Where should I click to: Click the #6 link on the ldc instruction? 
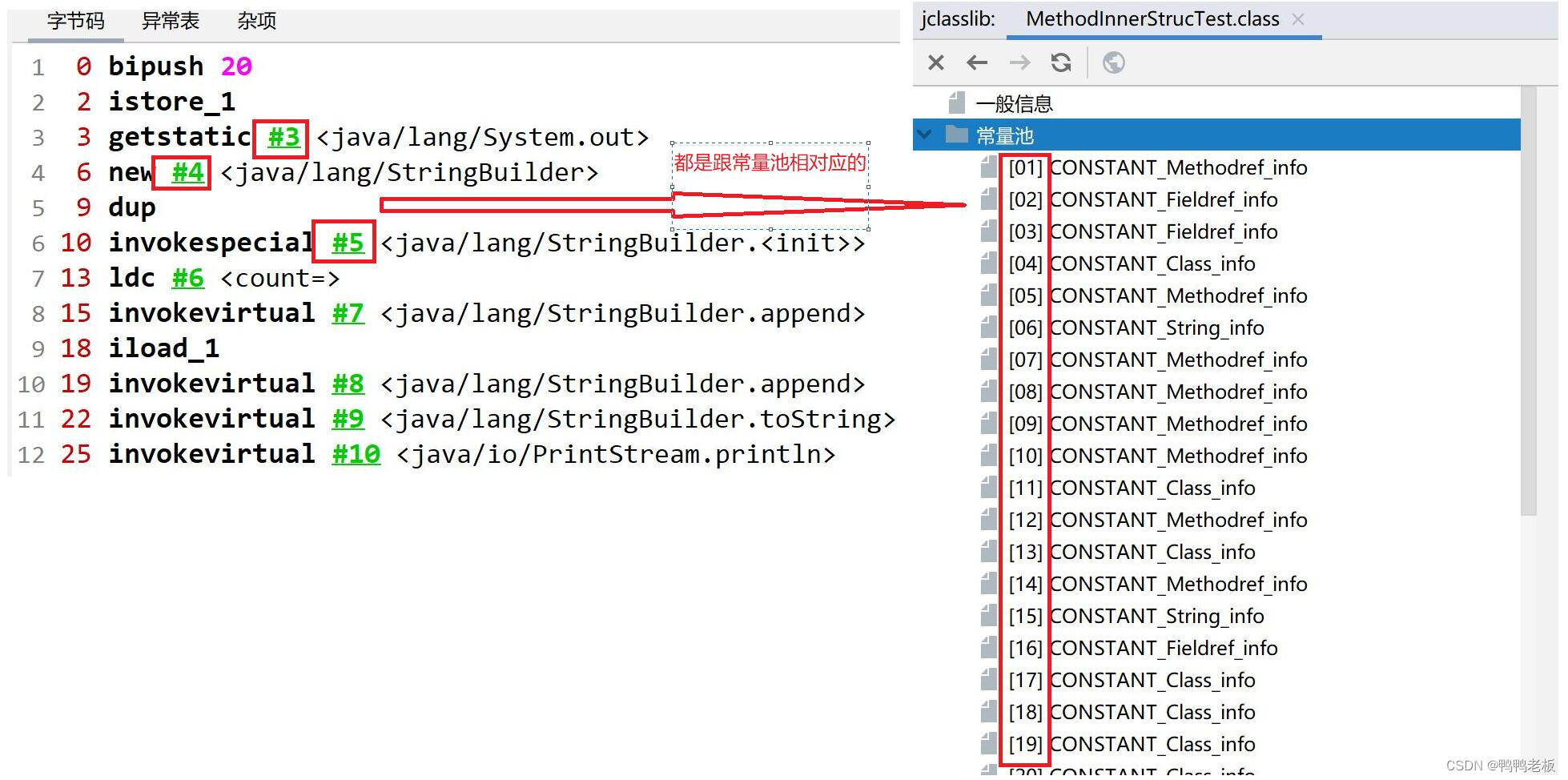tap(187, 278)
